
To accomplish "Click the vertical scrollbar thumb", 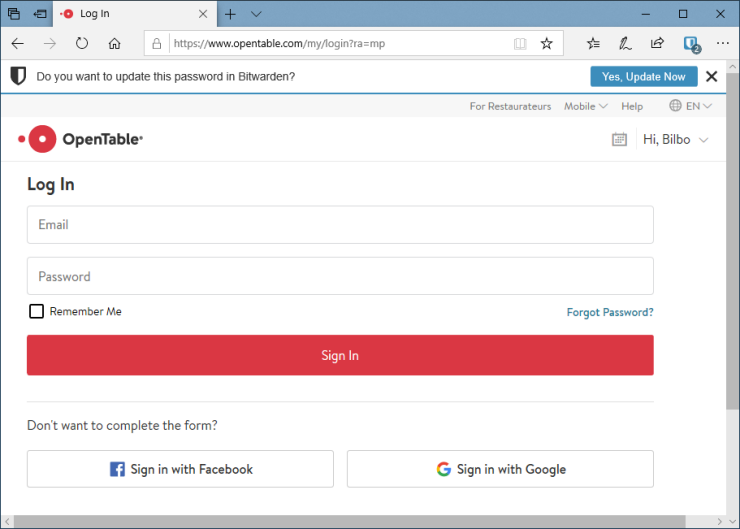I will pyautogui.click(x=733, y=241).
